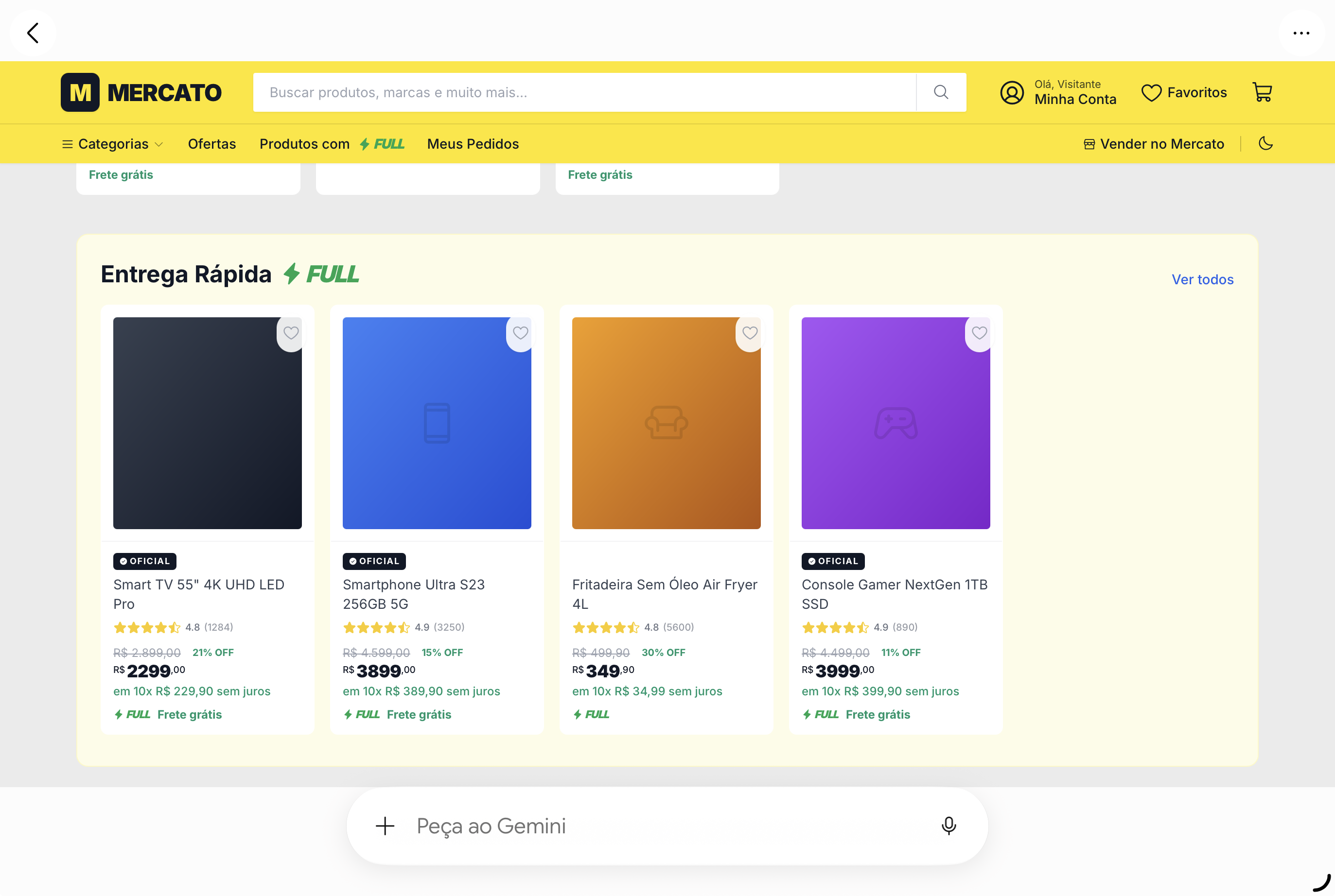Click the R$ 349,90 price
The height and width of the screenshot is (896, 1335).
[603, 671]
